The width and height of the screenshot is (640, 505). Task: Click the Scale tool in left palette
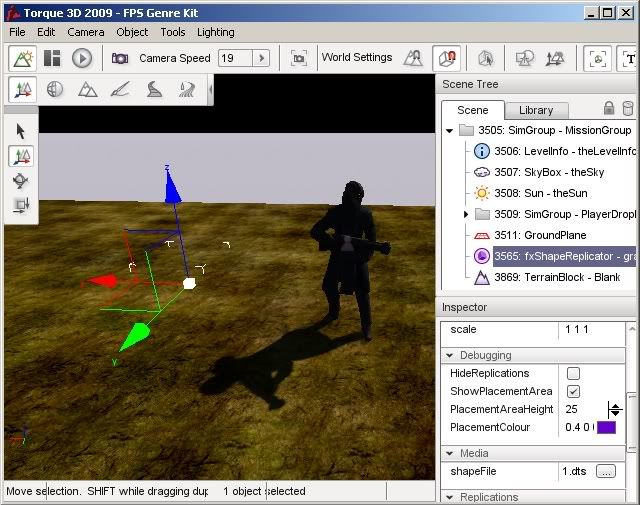click(22, 206)
